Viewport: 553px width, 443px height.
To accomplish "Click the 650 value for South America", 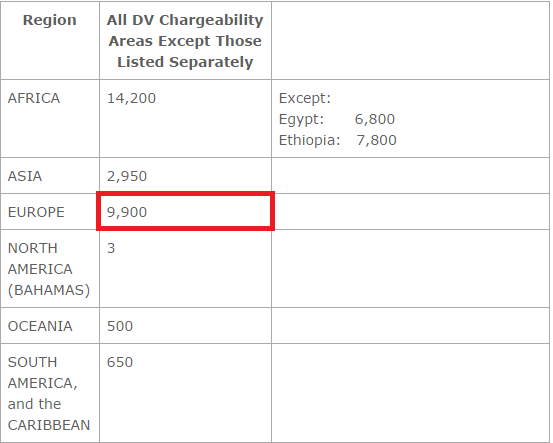I will tap(120, 362).
